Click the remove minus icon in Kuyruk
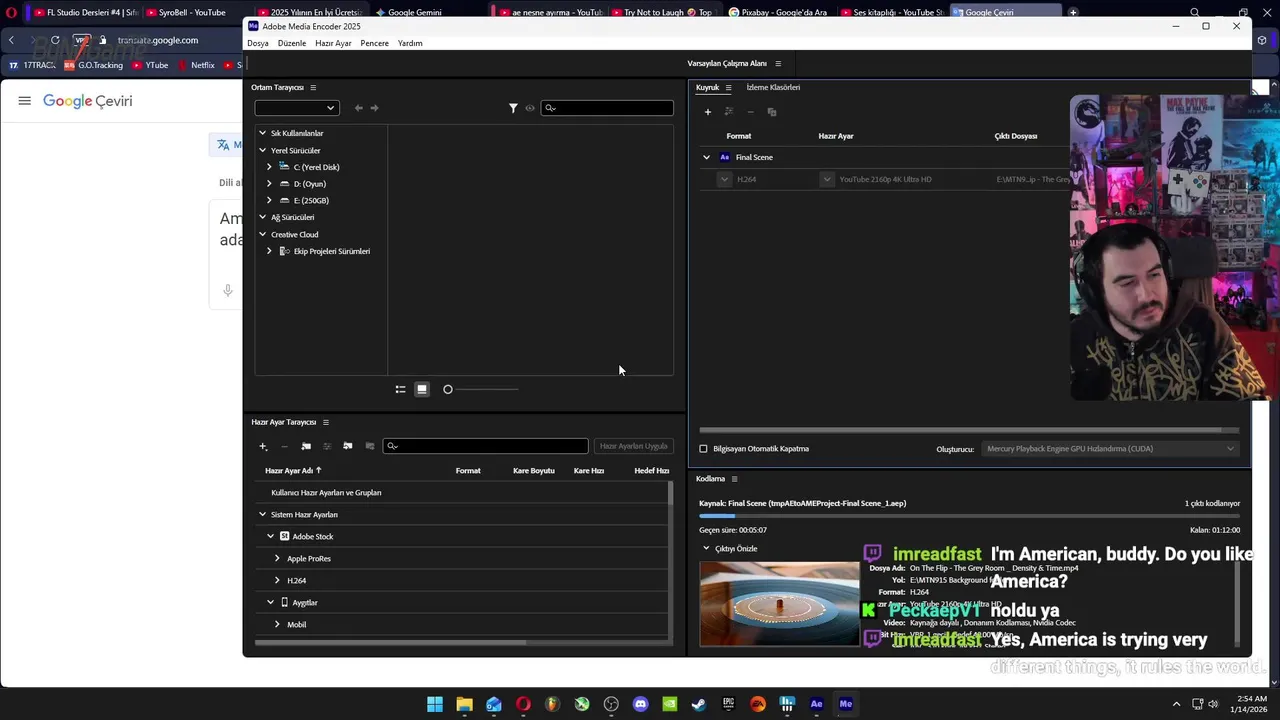 point(750,112)
